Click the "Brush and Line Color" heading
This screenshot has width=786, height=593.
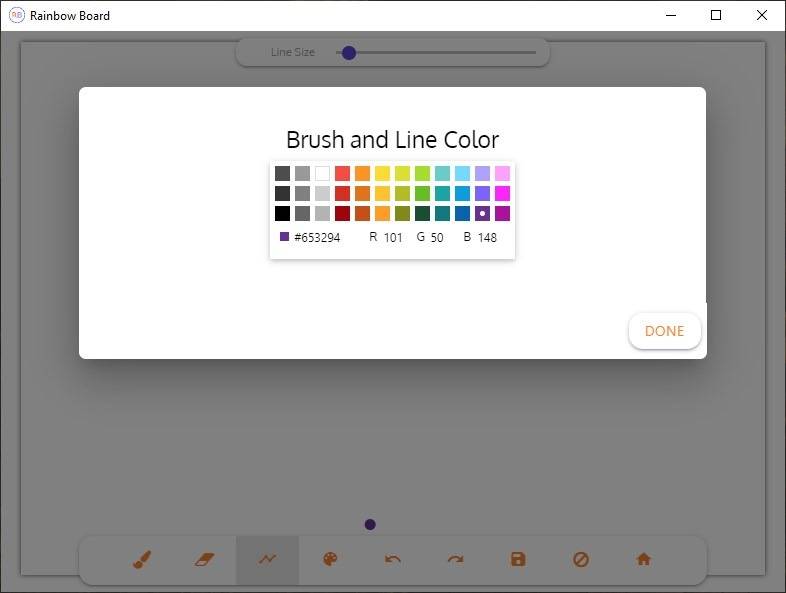click(x=392, y=140)
